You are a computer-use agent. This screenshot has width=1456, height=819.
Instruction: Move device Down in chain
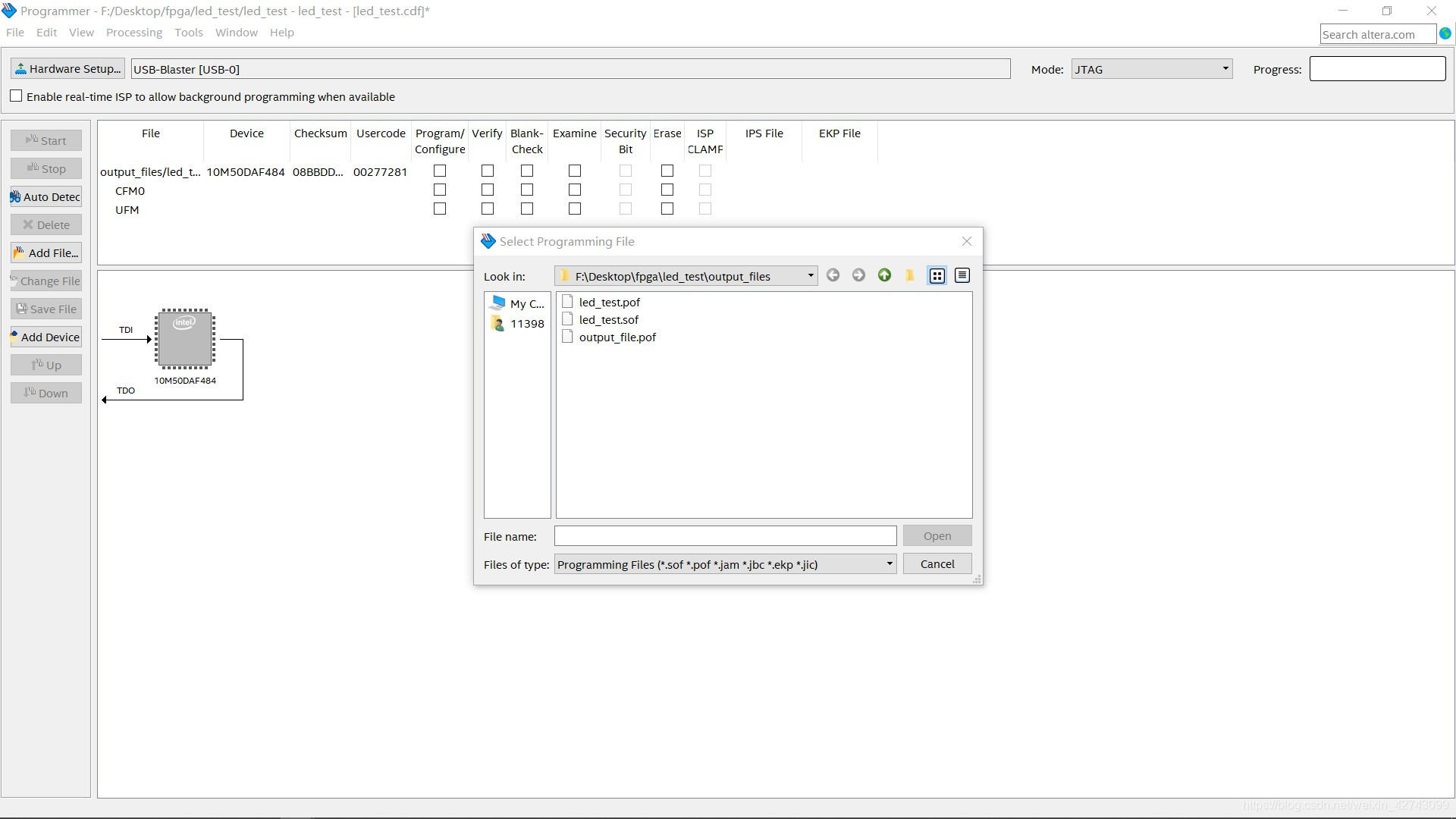(46, 393)
